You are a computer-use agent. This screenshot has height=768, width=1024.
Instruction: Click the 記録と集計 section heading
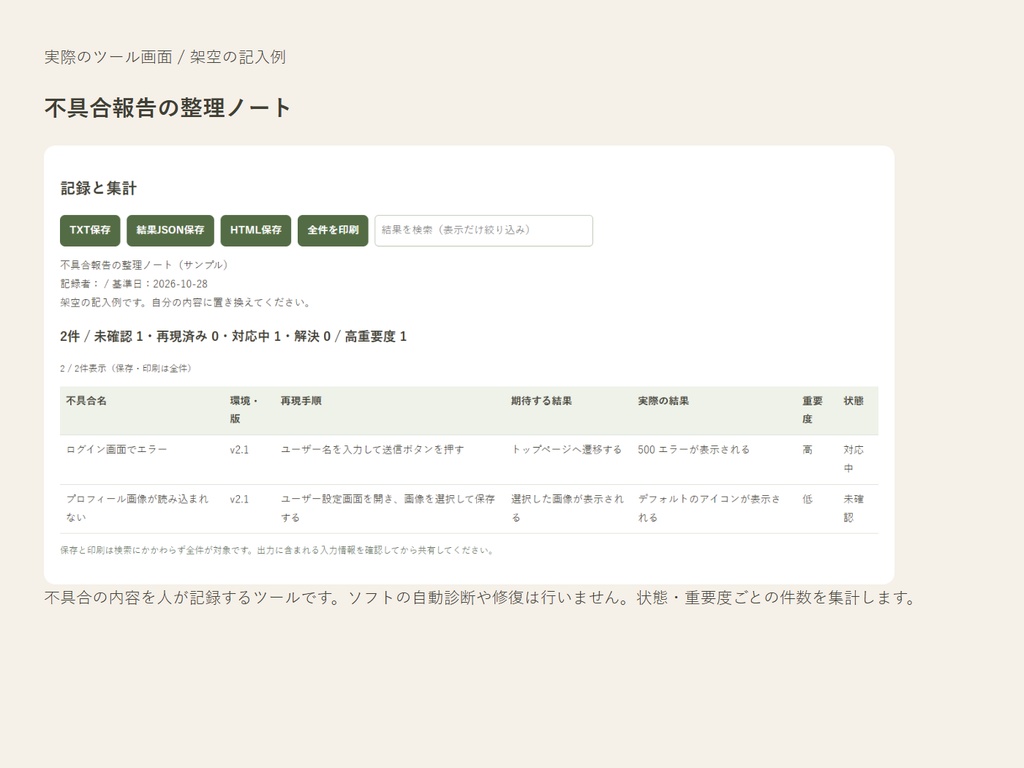click(x=99, y=189)
